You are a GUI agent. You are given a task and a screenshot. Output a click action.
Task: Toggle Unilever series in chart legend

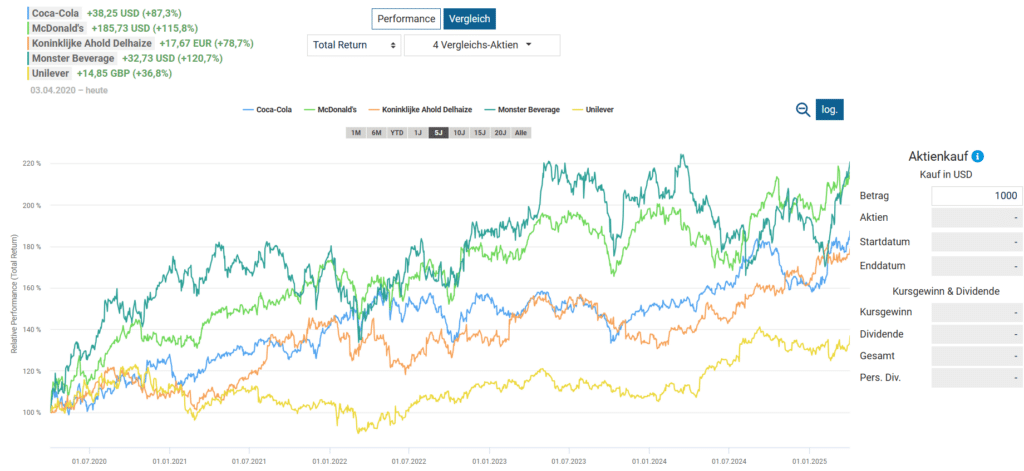pyautogui.click(x=592, y=110)
